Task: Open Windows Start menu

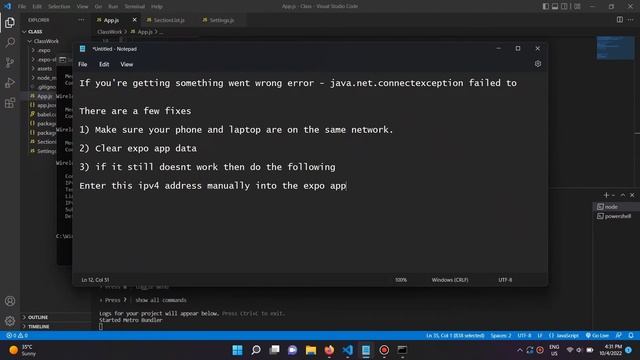Action: coord(237,350)
